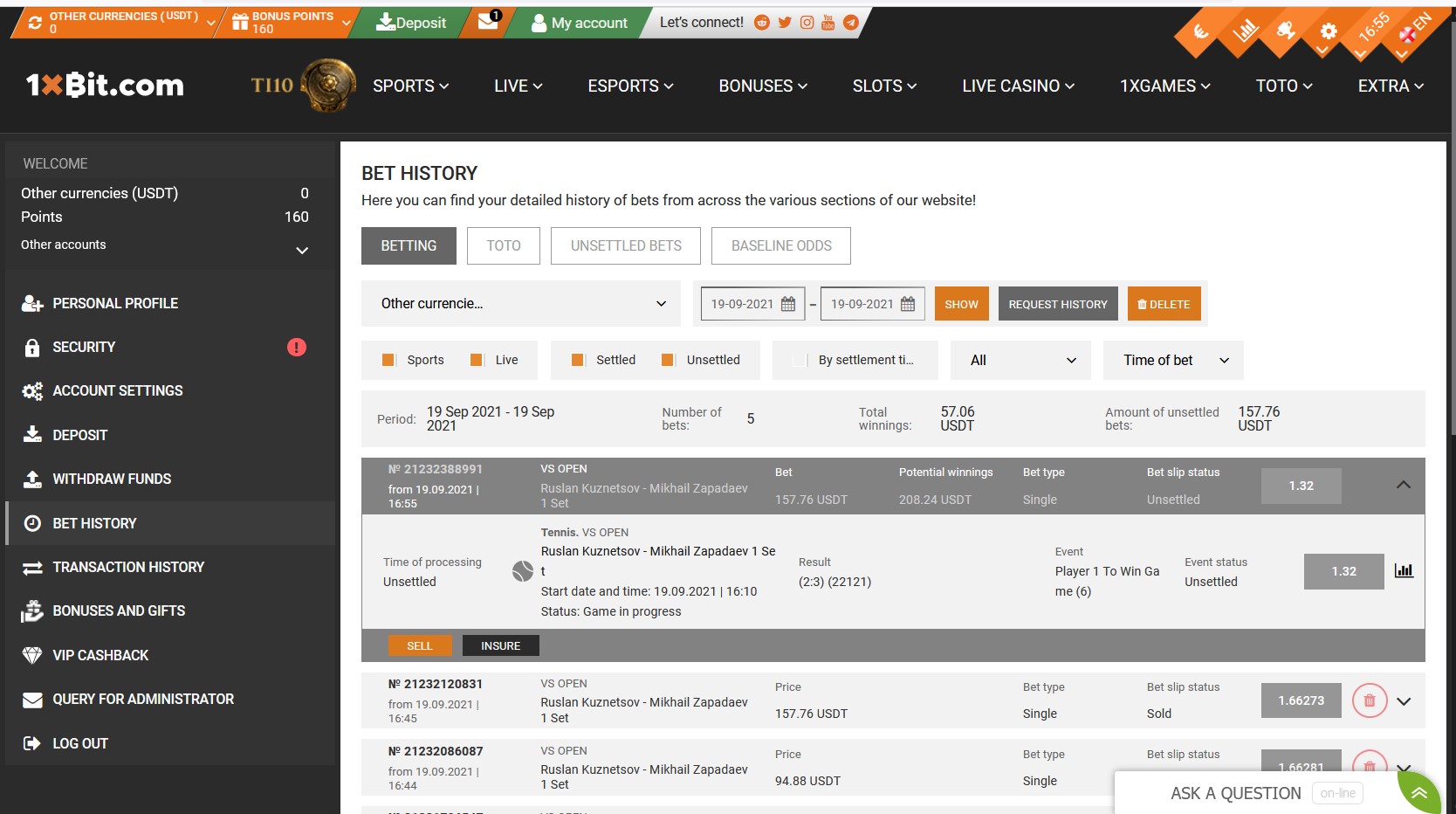Open the All filter dropdown
This screenshot has height=814, width=1456.
pos(1020,360)
